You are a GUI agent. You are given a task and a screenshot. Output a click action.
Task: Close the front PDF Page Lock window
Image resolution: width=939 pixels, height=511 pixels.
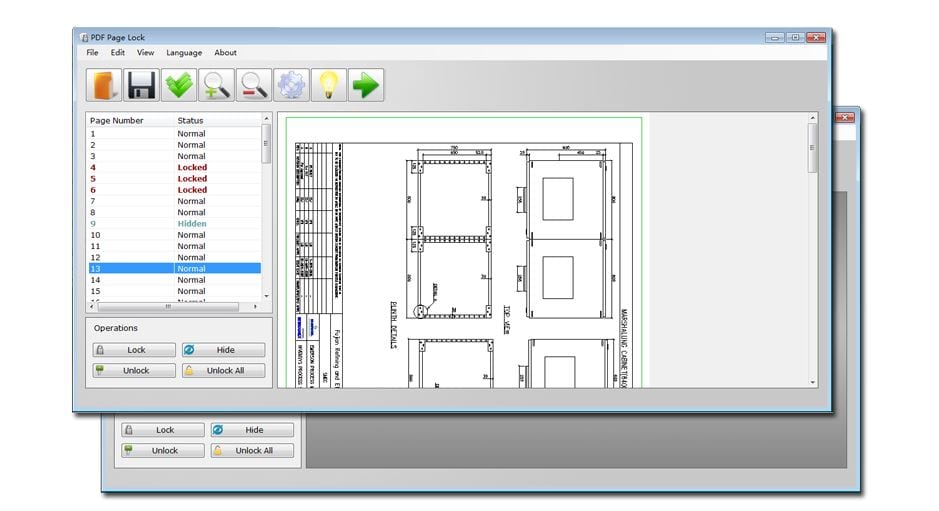(816, 37)
